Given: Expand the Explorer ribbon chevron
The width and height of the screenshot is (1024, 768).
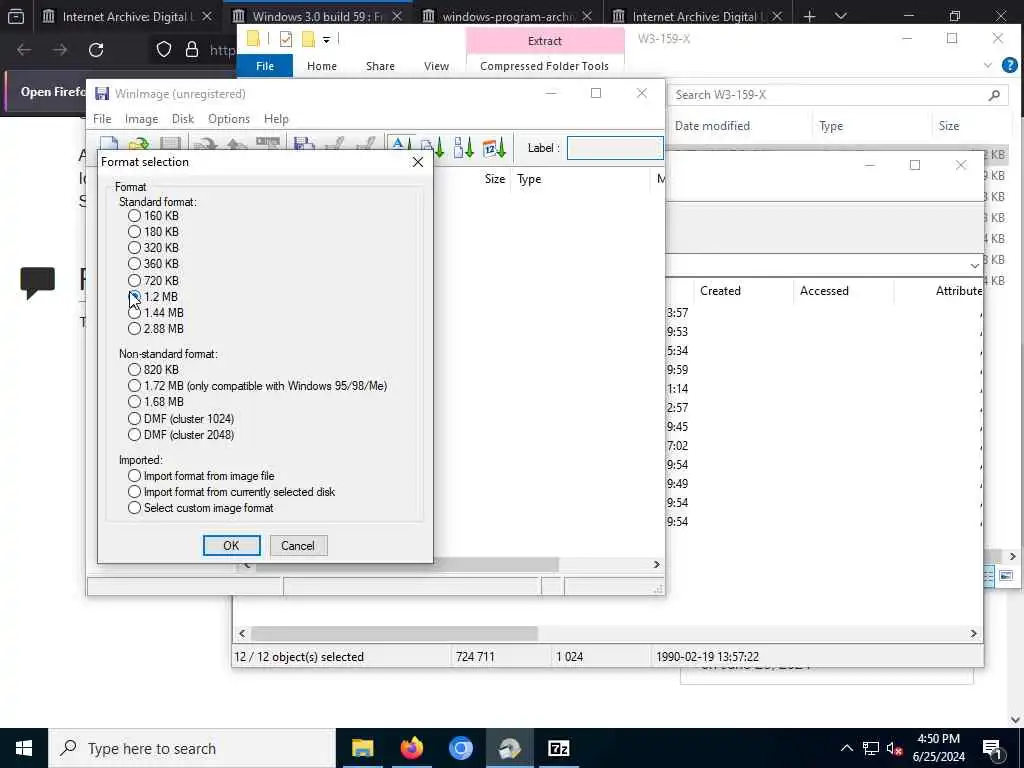Looking at the screenshot, I should [987, 65].
